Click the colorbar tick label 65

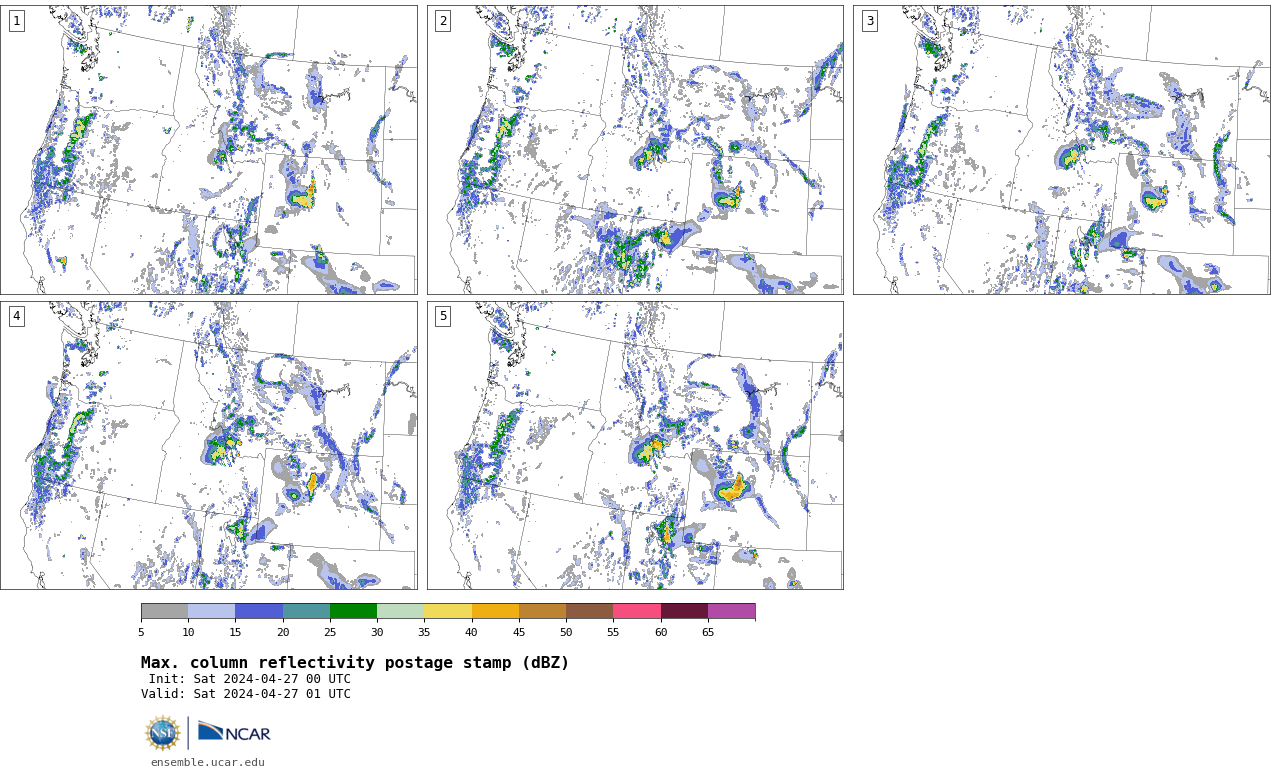pos(708,632)
